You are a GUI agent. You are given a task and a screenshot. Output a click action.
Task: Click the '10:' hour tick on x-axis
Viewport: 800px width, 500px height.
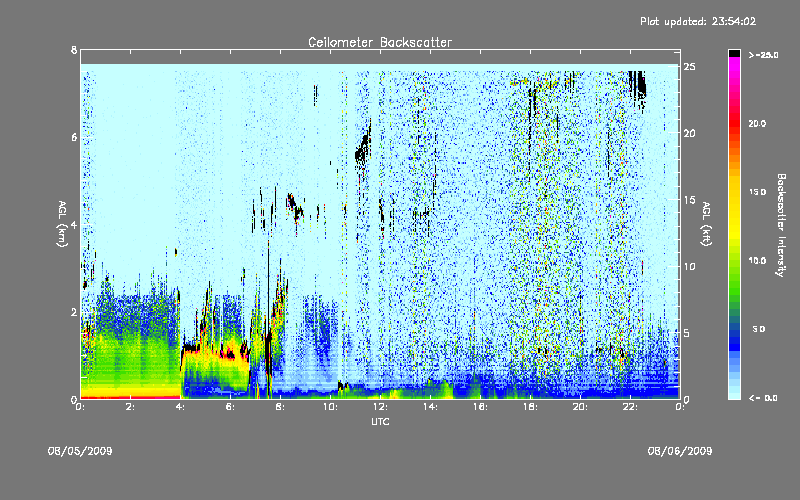pyautogui.click(x=330, y=407)
